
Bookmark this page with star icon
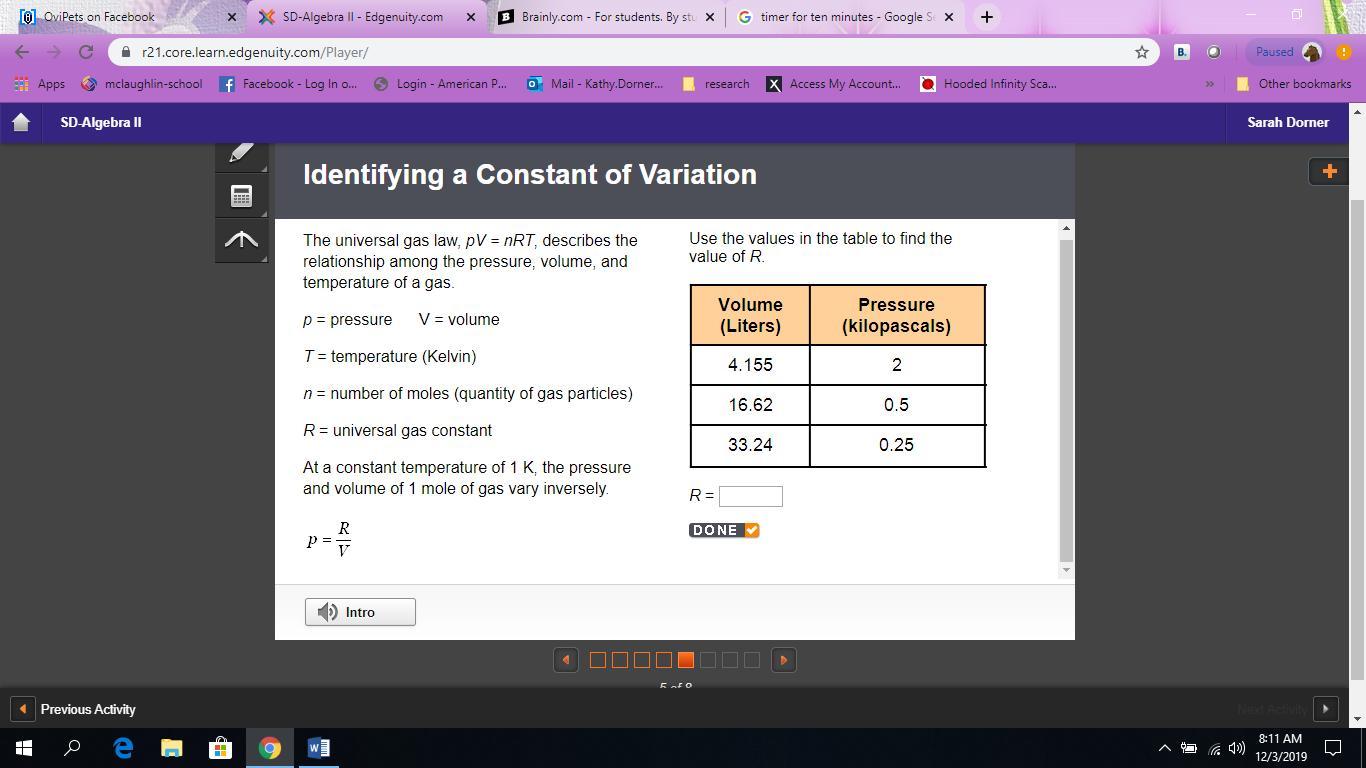(x=1141, y=52)
